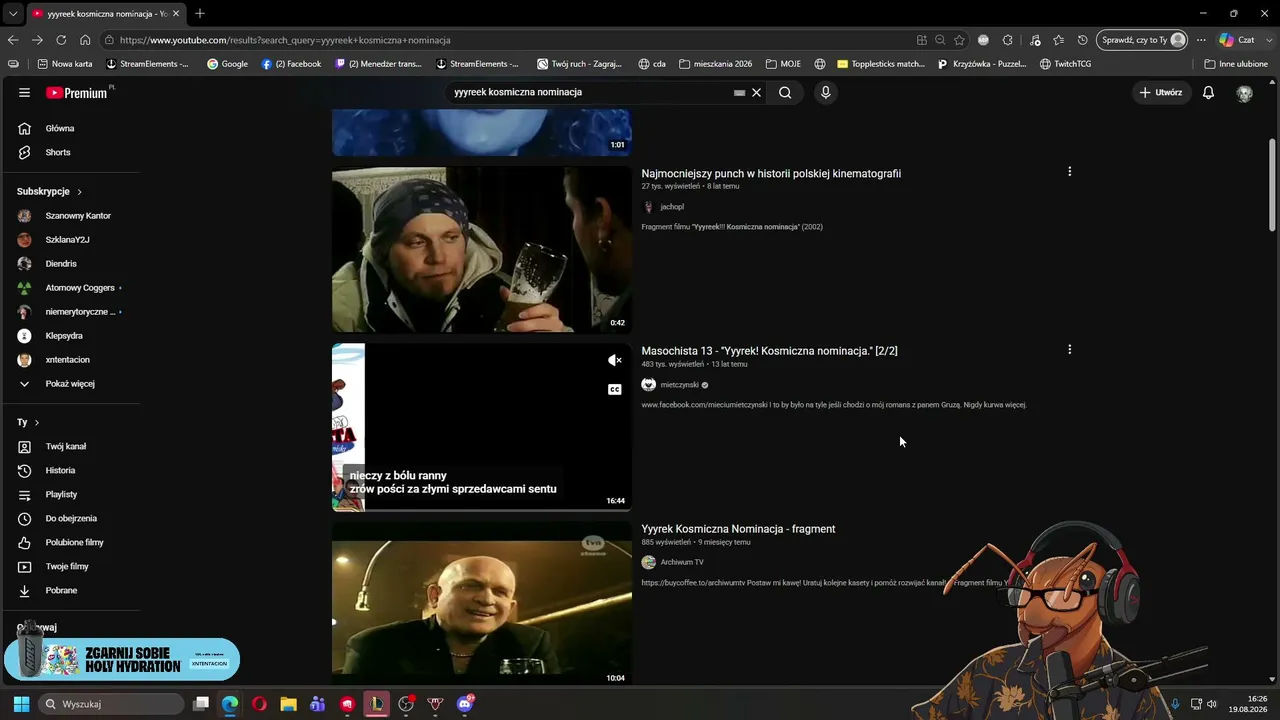
Task: Open the Google bookmark
Action: [227, 64]
